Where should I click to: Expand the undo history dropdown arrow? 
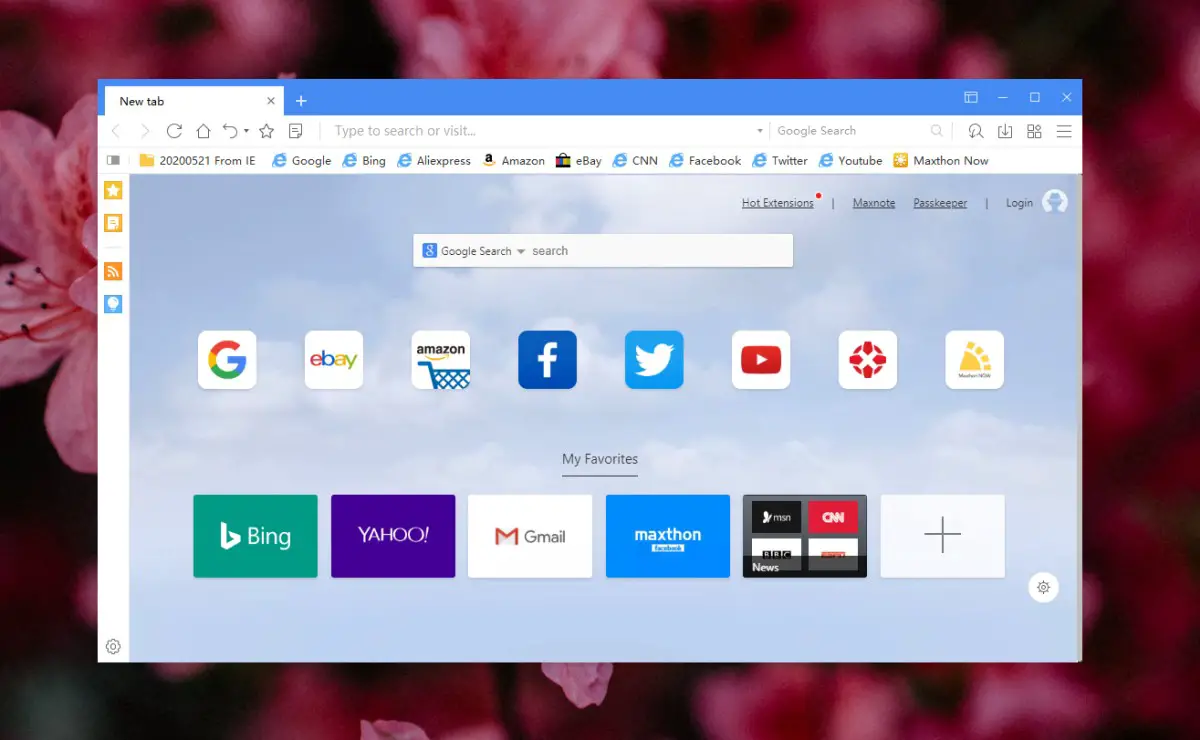click(x=246, y=131)
